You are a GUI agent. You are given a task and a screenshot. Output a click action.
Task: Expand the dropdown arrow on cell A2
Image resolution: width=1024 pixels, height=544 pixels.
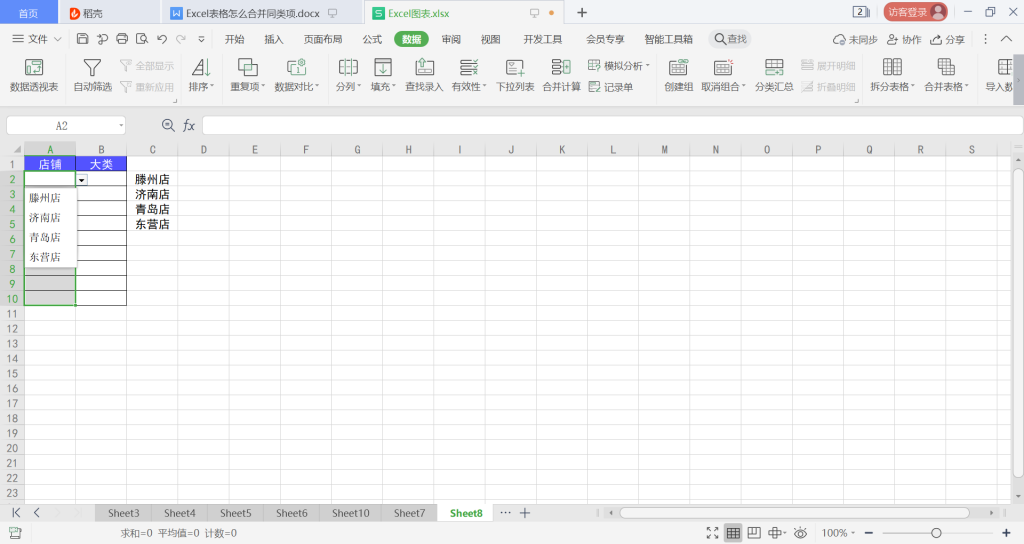(x=82, y=180)
